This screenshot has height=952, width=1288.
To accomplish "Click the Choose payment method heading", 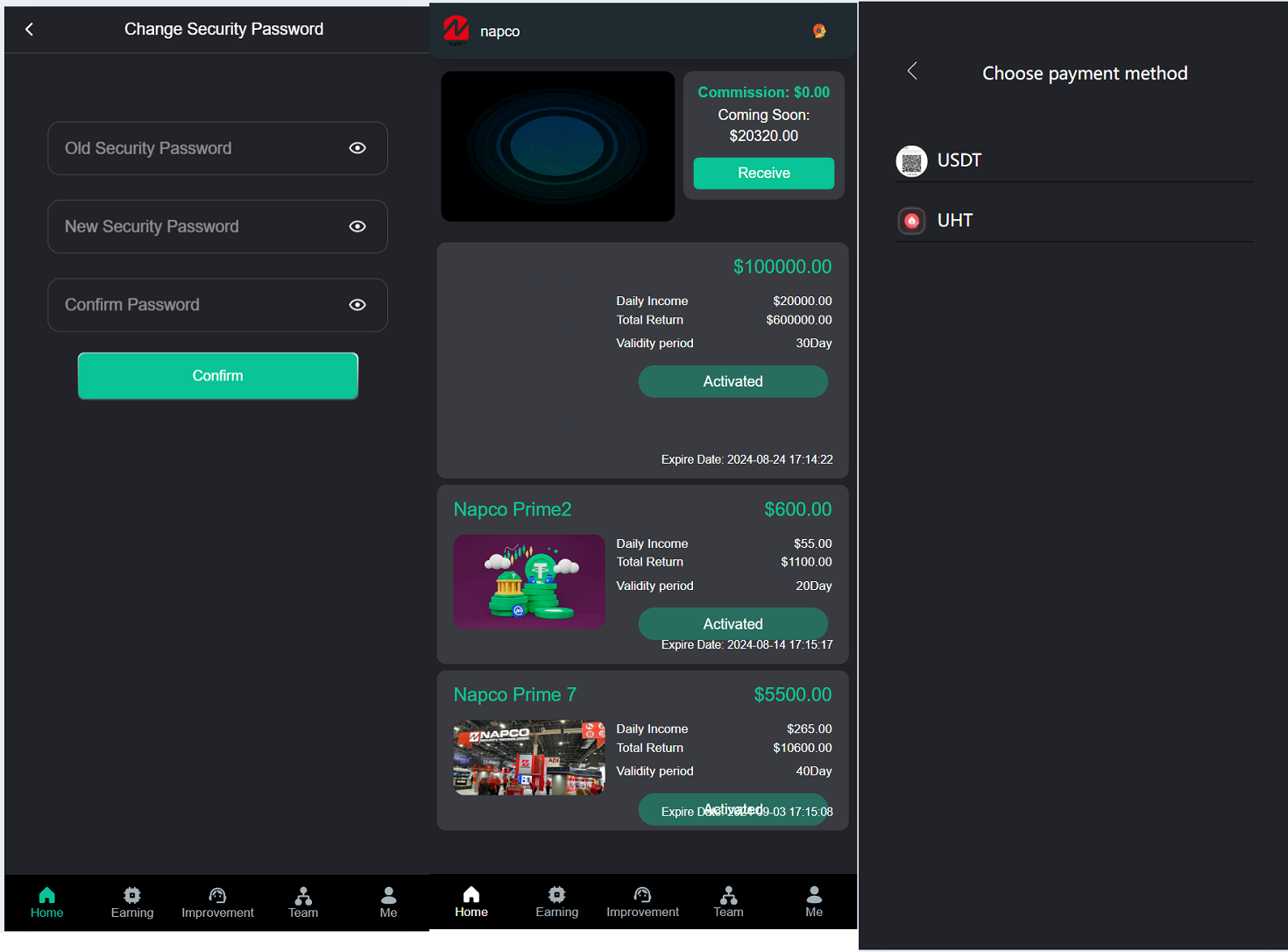I will coord(1085,74).
